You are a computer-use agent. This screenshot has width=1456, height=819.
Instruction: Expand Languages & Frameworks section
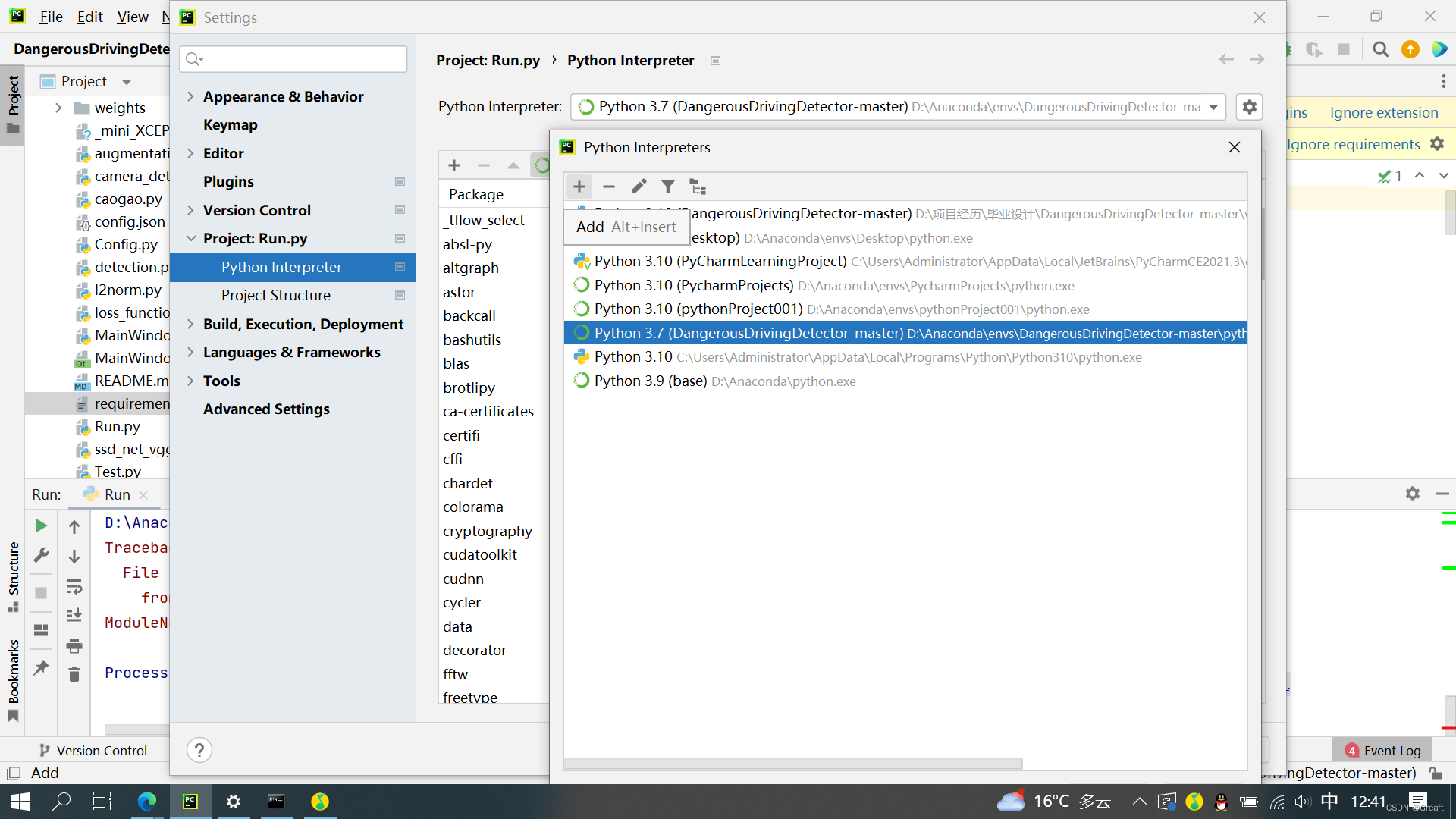[x=190, y=352]
